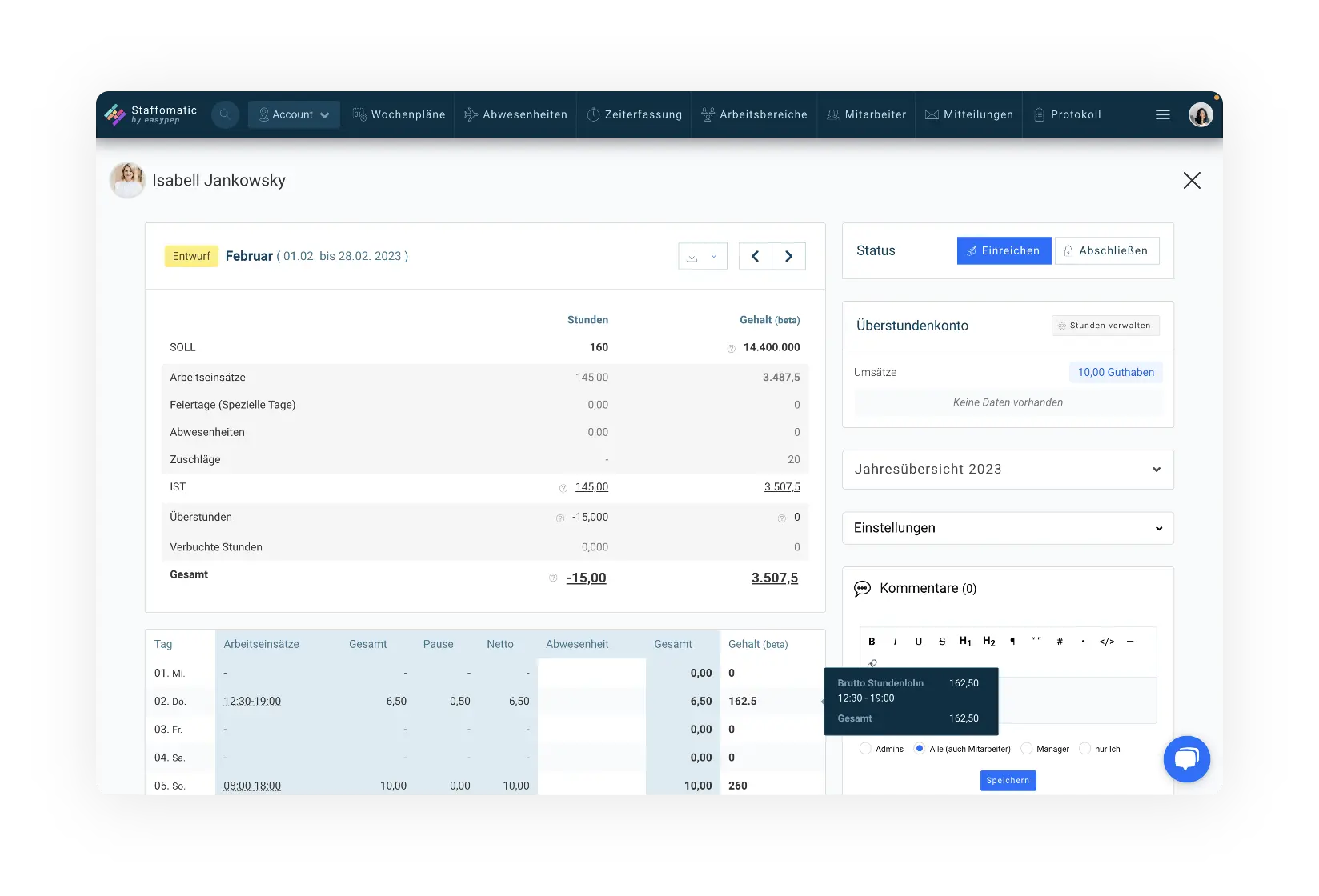Open Arbeitsbereiche in navigation
The height and width of the screenshot is (896, 1319).
coord(755,114)
